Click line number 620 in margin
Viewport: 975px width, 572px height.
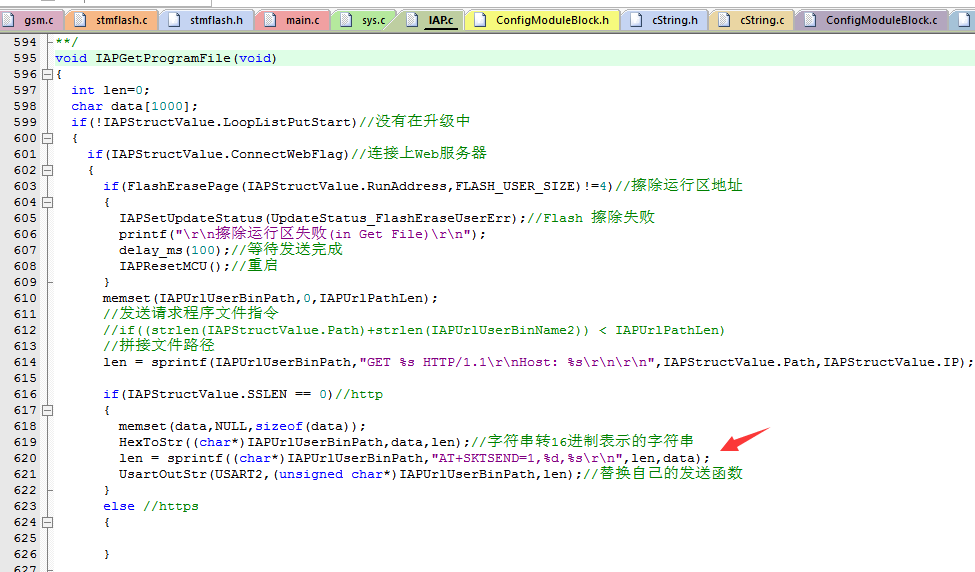point(25,458)
